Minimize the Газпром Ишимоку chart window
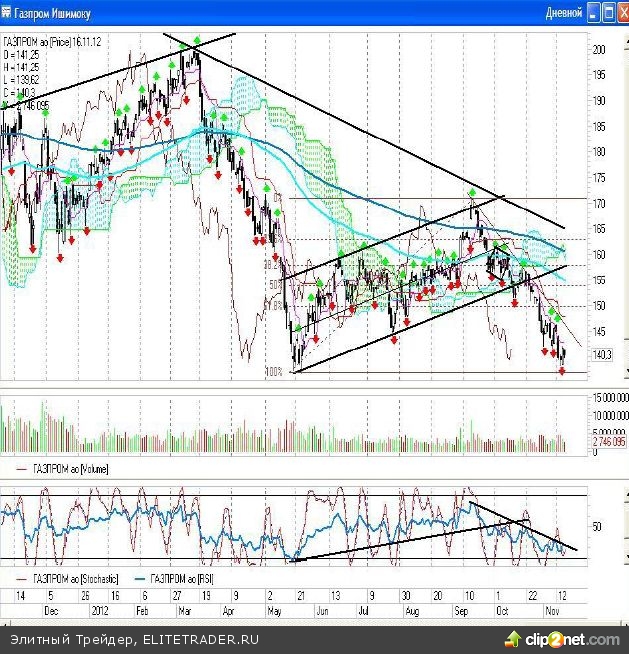Viewport: 629px width, 654px height. 595,13
